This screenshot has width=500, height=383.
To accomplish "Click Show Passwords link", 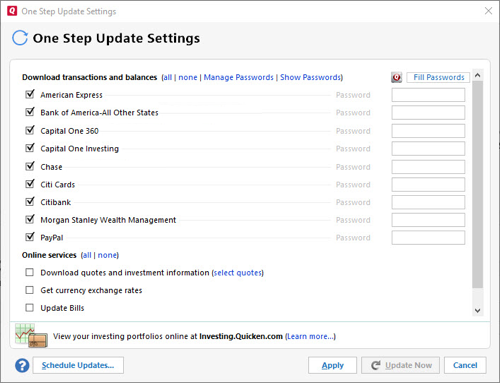I will pos(311,77).
